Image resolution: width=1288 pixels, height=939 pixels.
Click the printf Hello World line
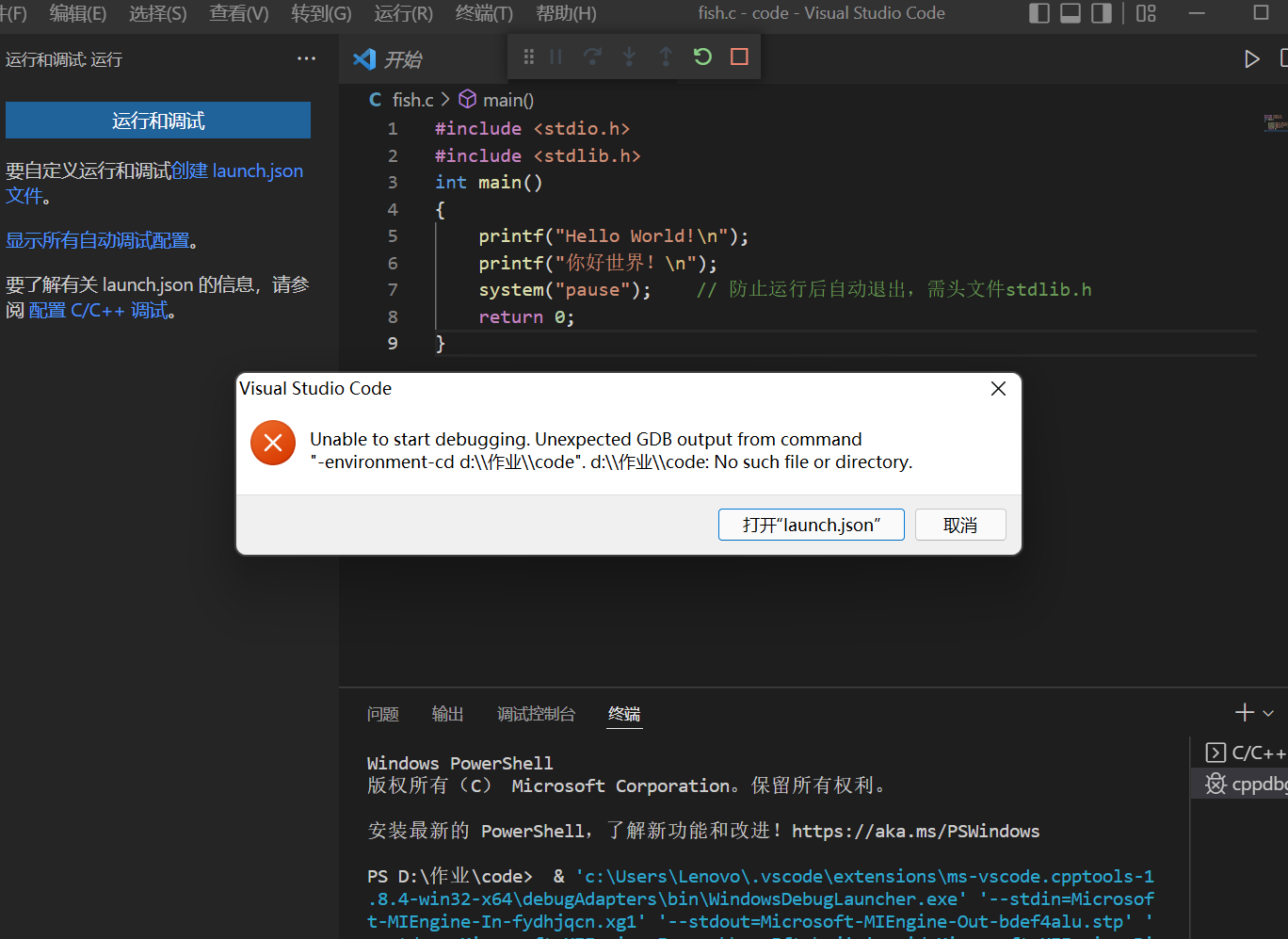(614, 236)
